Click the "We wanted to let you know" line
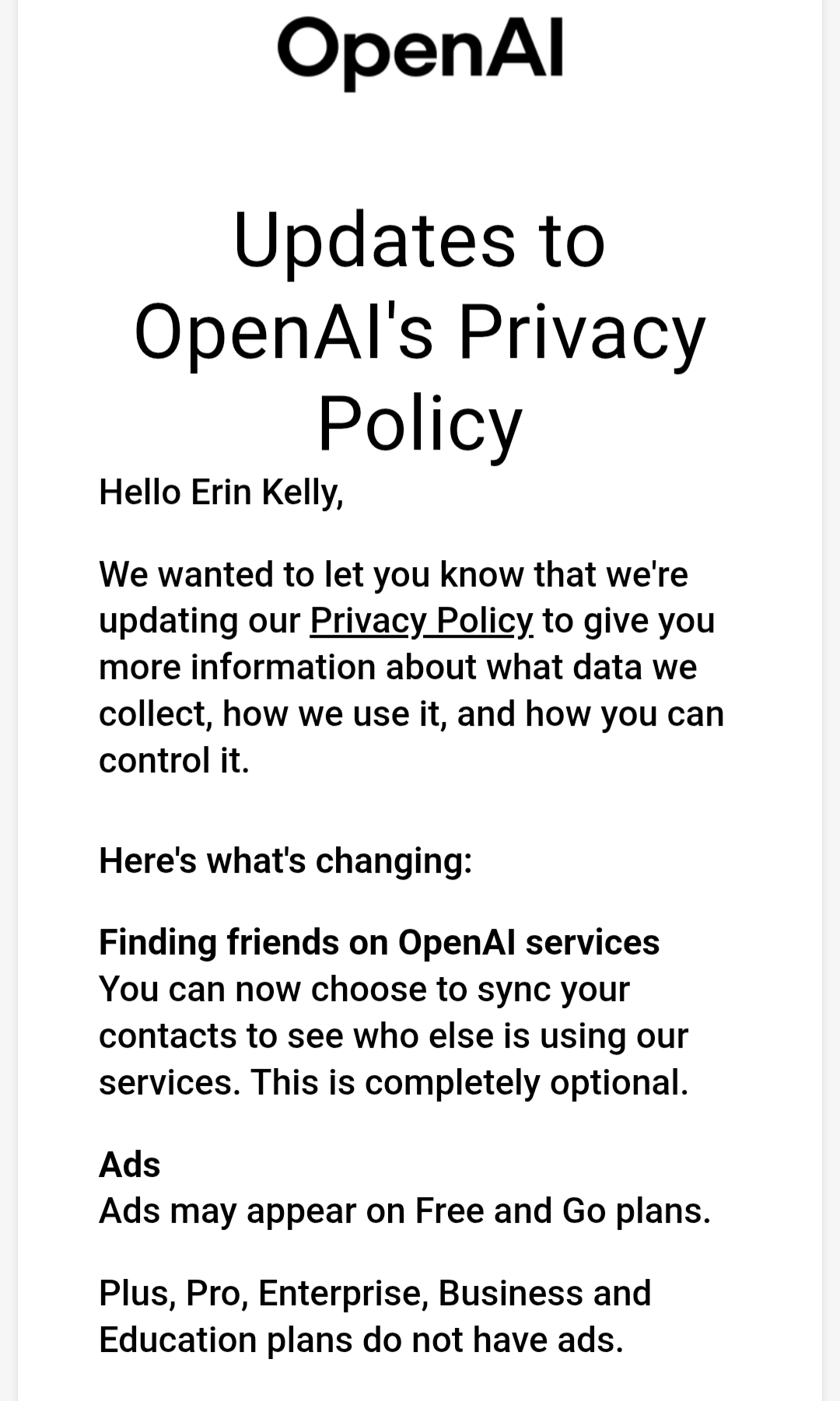840x1401 pixels. pyautogui.click(x=393, y=575)
